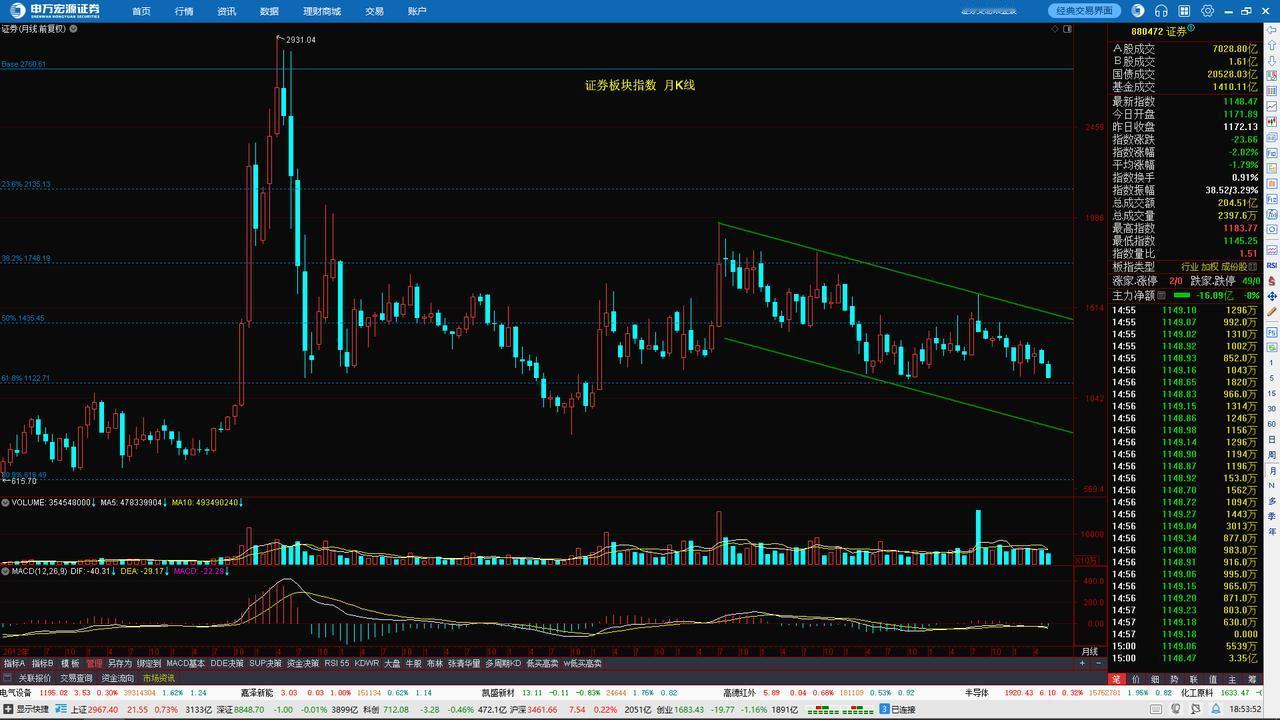The height and width of the screenshot is (720, 1280).
Task: Open the 账户 menu
Action: coord(417,11)
